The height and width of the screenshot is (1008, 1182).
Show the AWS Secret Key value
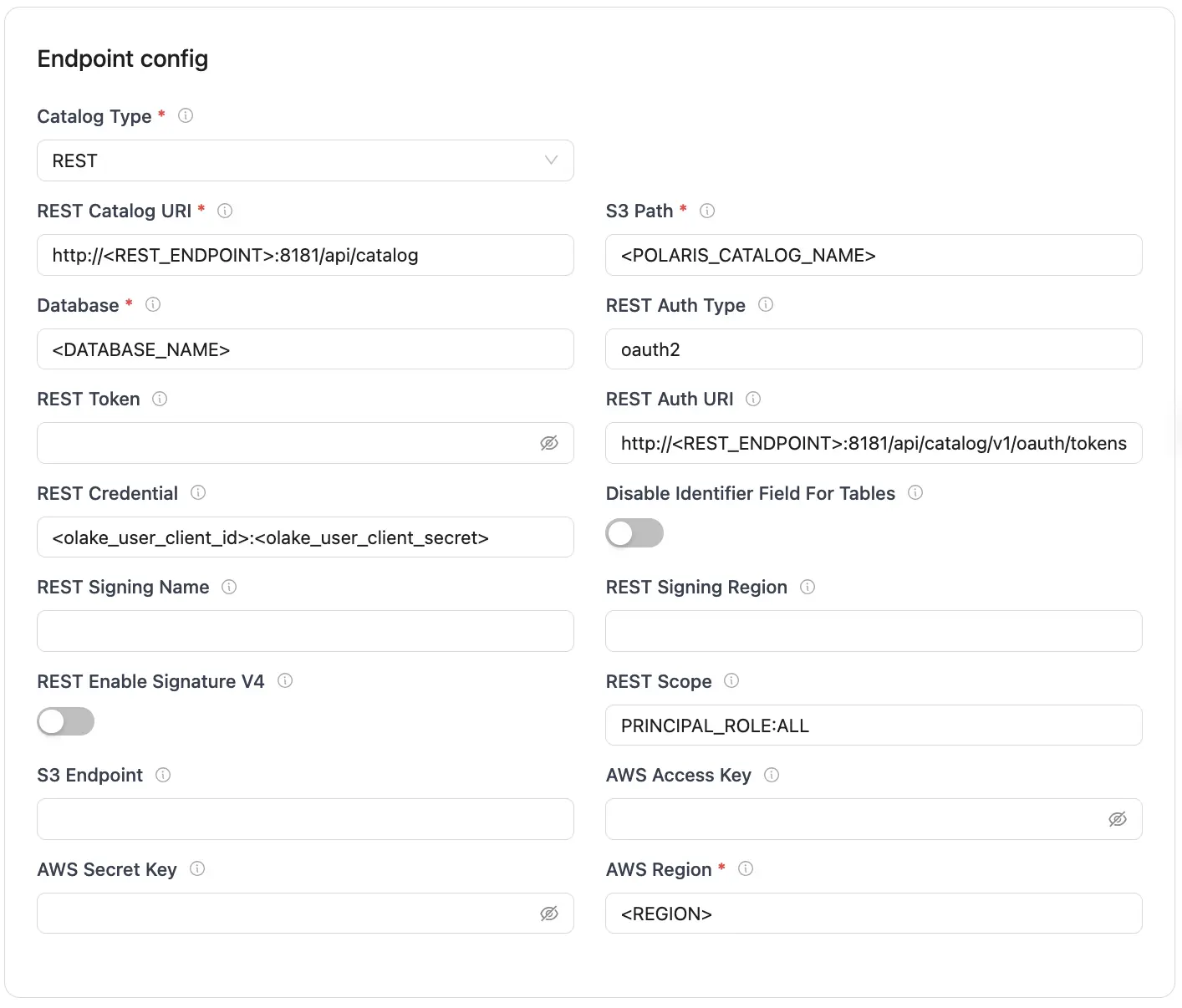coord(548,914)
